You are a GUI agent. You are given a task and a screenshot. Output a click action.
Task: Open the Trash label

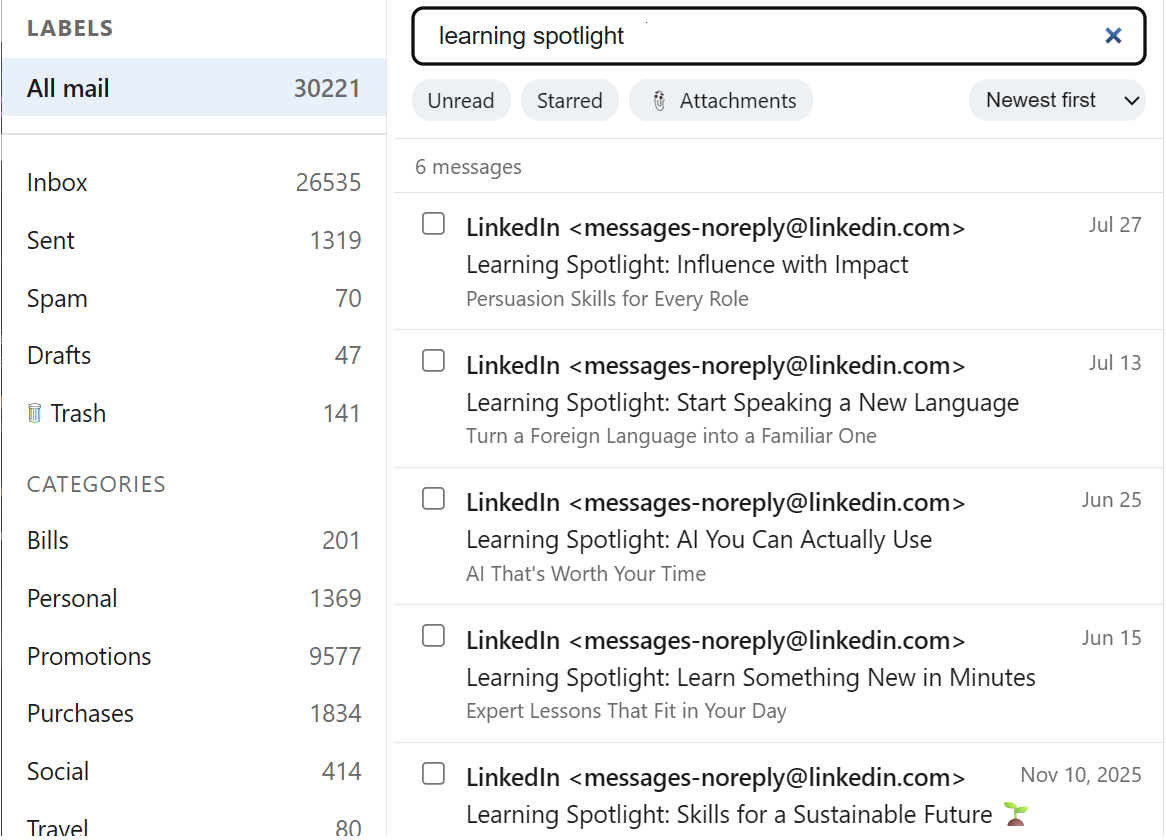click(x=193, y=413)
